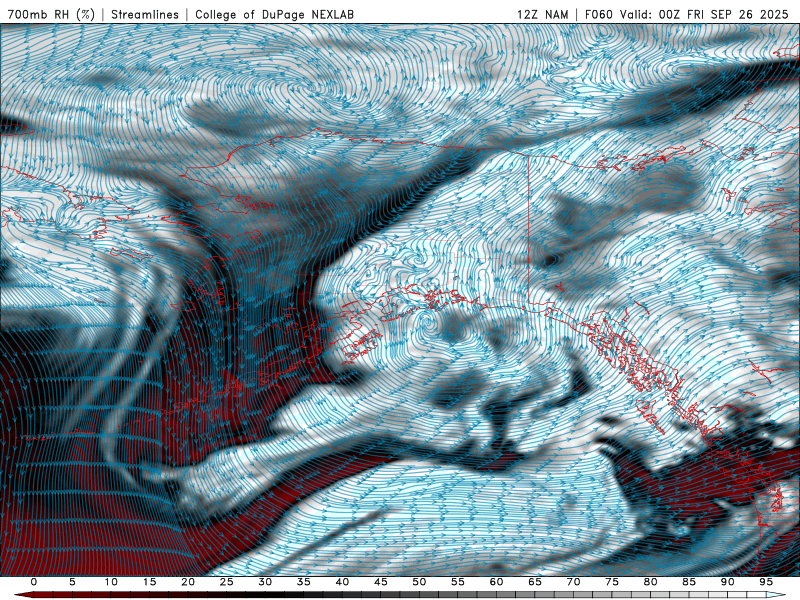Viewport: 800px width, 600px height.
Task: Select the 65 value on the color scale
Action: pos(535,582)
